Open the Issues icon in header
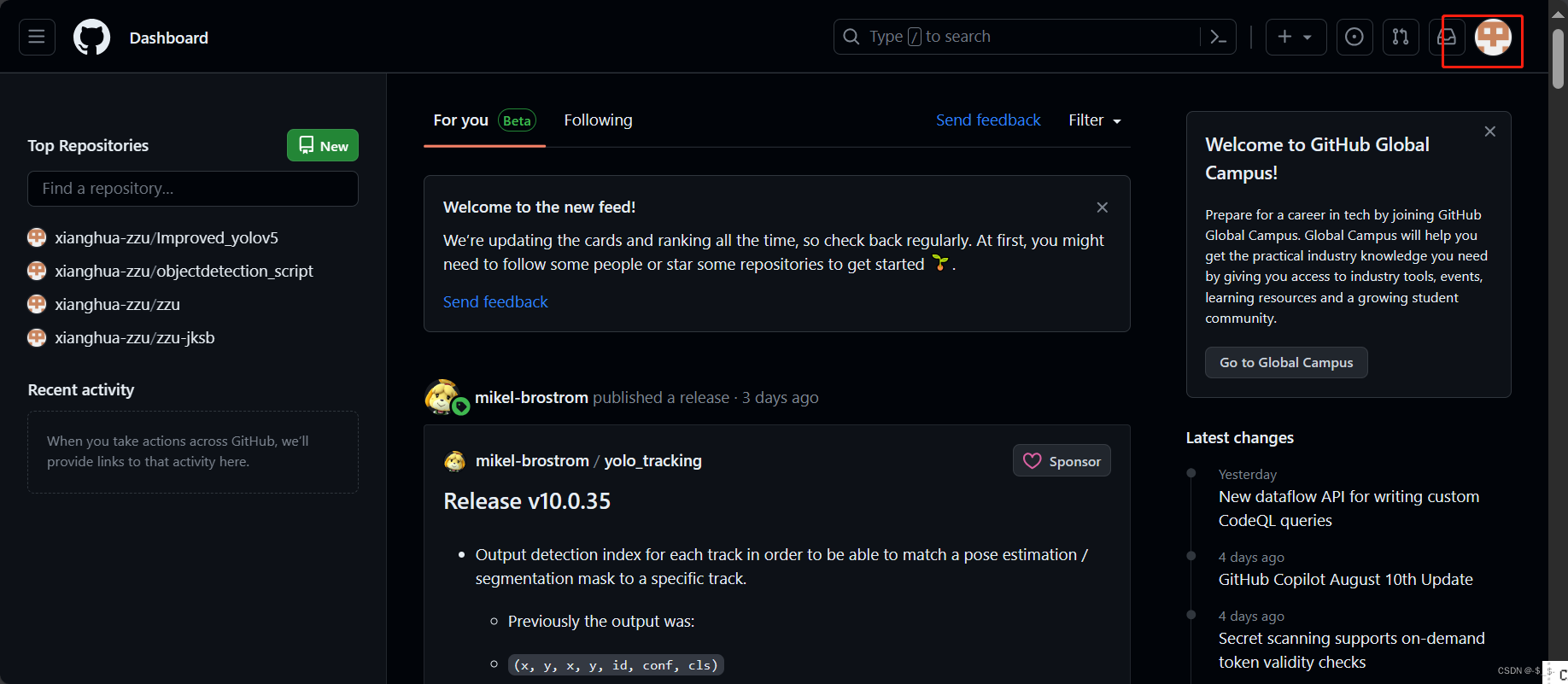Image resolution: width=1568 pixels, height=684 pixels. [x=1354, y=37]
